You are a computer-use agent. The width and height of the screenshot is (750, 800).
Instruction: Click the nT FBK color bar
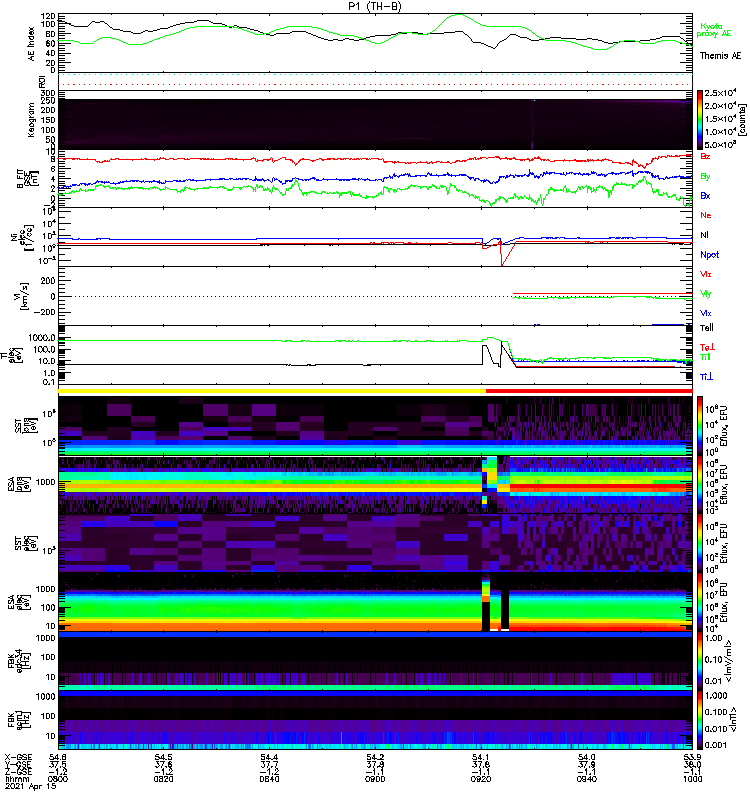[x=700, y=720]
